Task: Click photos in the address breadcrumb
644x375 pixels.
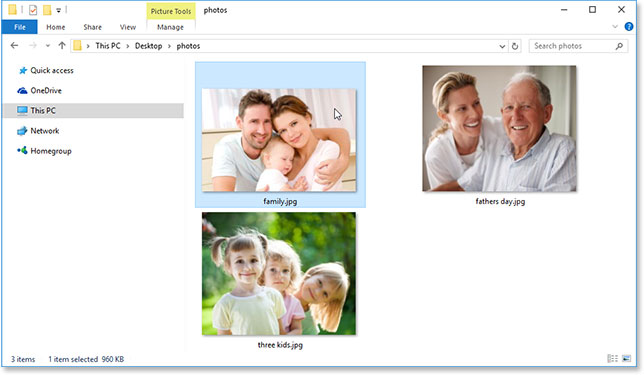Action: coord(189,46)
